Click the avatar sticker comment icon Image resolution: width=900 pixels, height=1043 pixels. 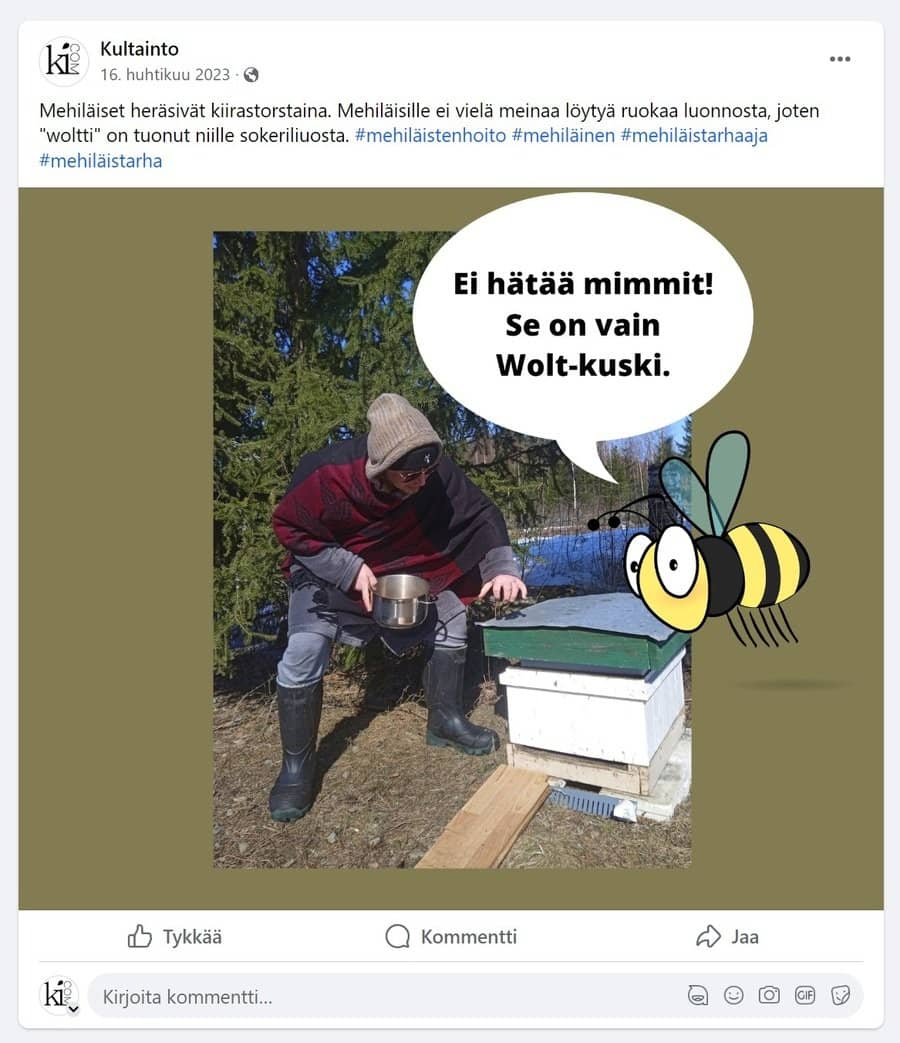pyautogui.click(x=697, y=995)
